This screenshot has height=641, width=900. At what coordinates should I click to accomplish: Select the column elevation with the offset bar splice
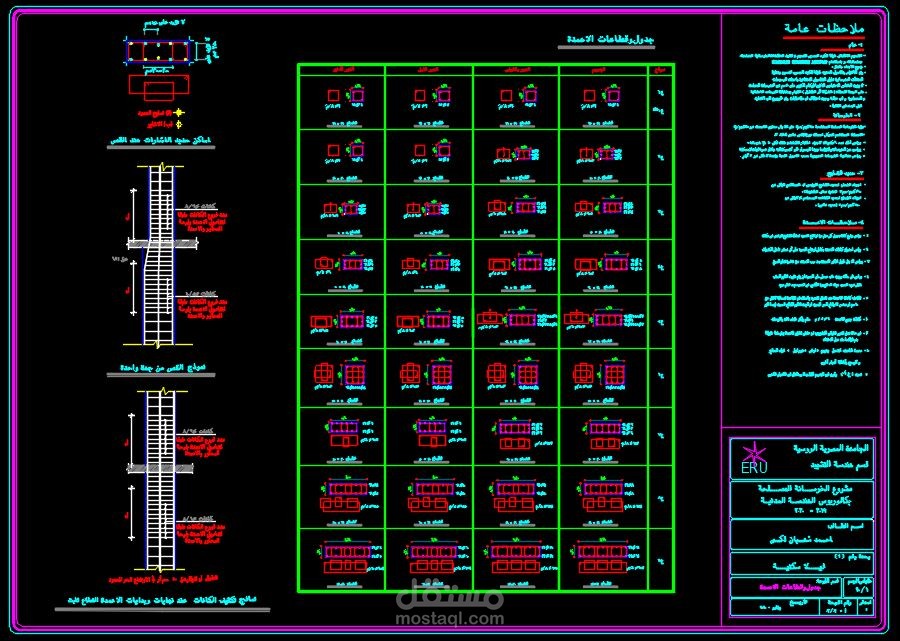pos(158,256)
